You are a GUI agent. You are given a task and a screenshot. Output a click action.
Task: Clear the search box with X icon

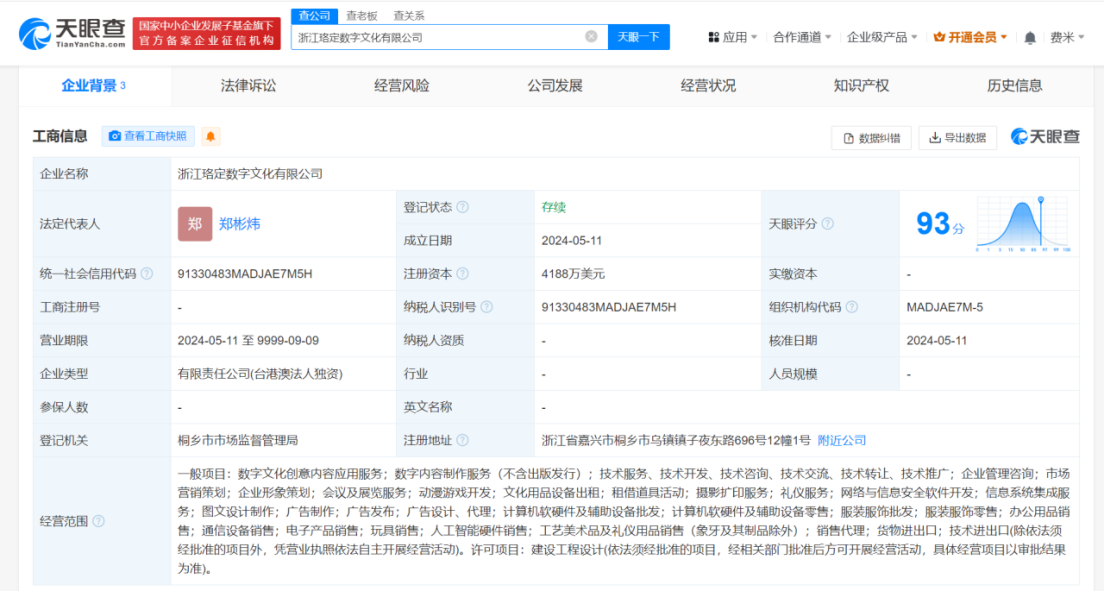point(591,37)
